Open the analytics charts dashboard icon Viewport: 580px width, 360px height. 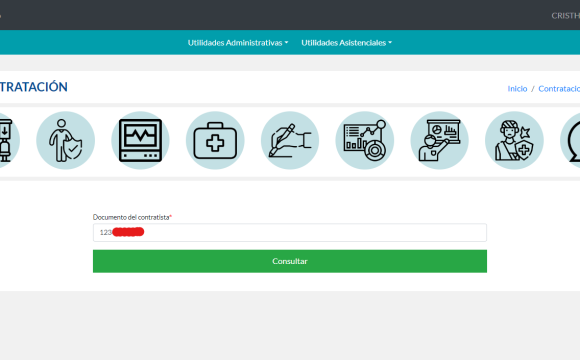(364, 140)
